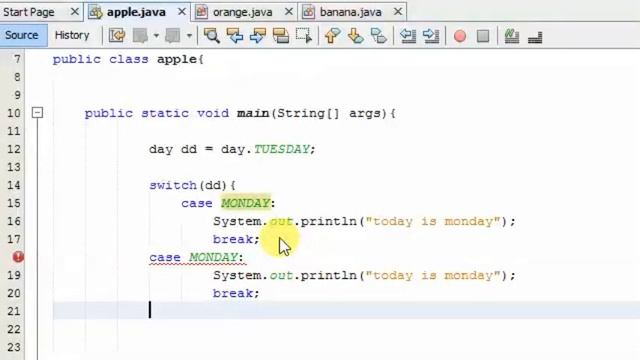This screenshot has width=640, height=360.
Task: Click line number 21 in gutter
Action: pyautogui.click(x=14, y=311)
